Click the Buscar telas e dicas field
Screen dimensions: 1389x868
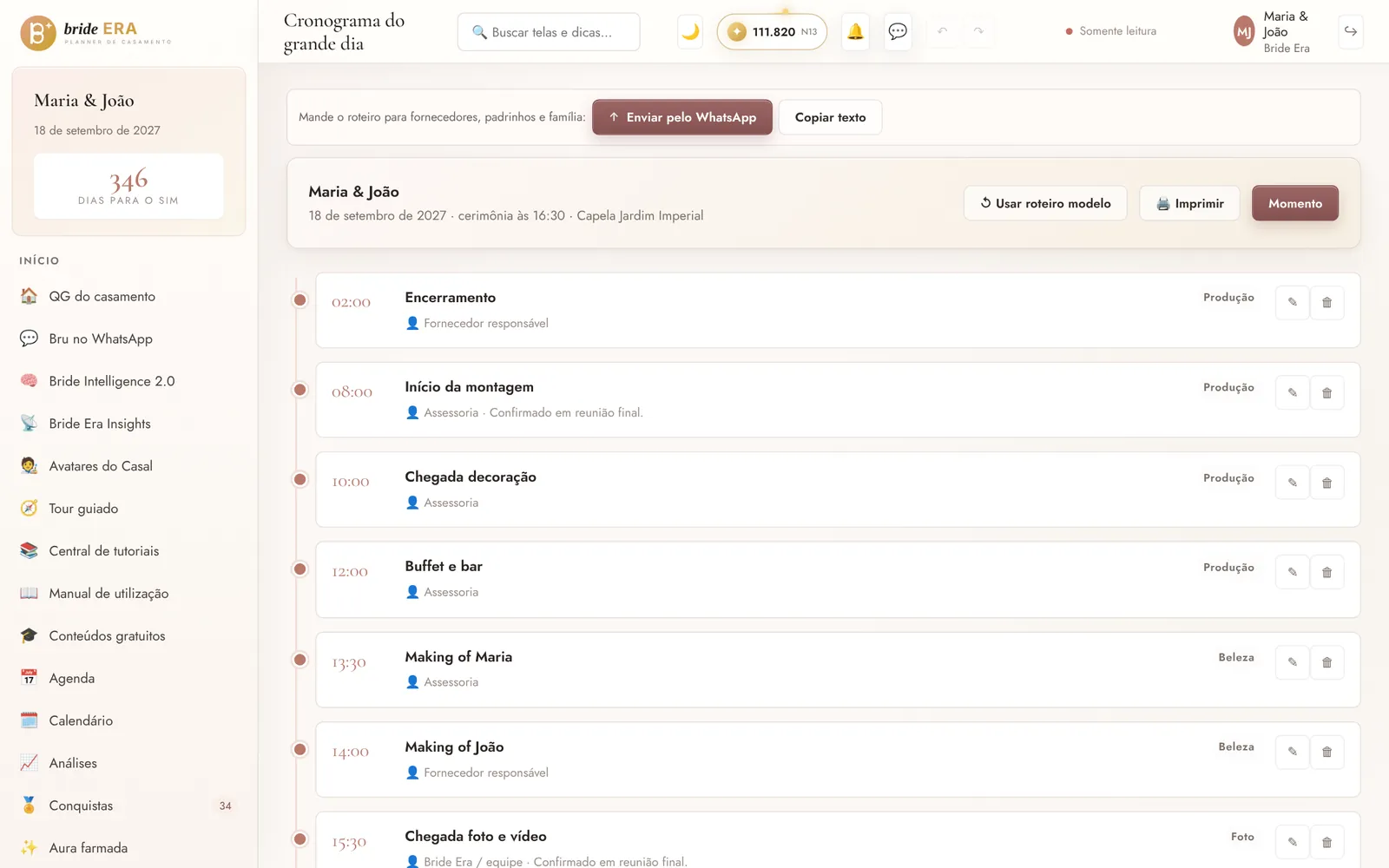point(549,32)
